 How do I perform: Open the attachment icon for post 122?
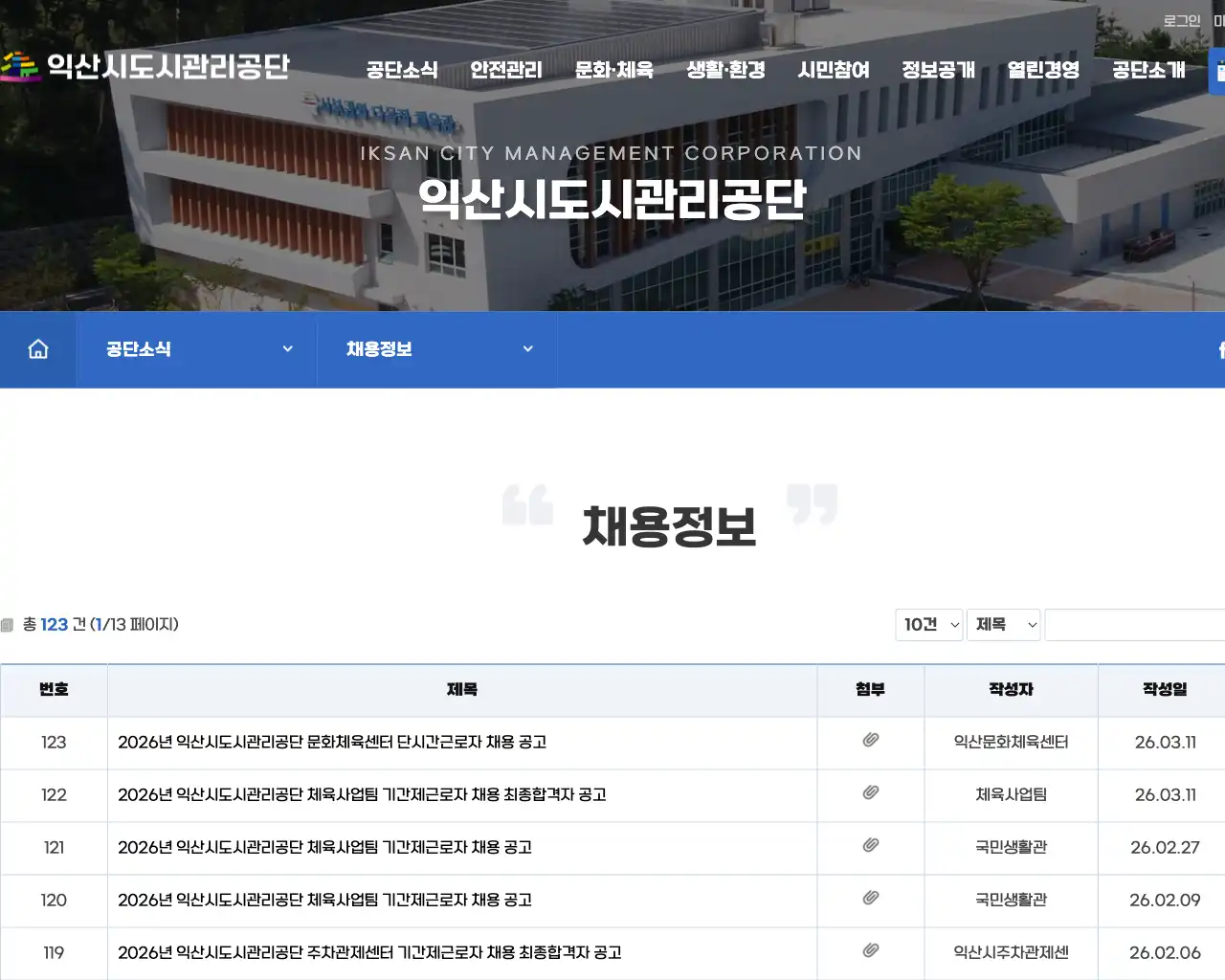point(870,794)
